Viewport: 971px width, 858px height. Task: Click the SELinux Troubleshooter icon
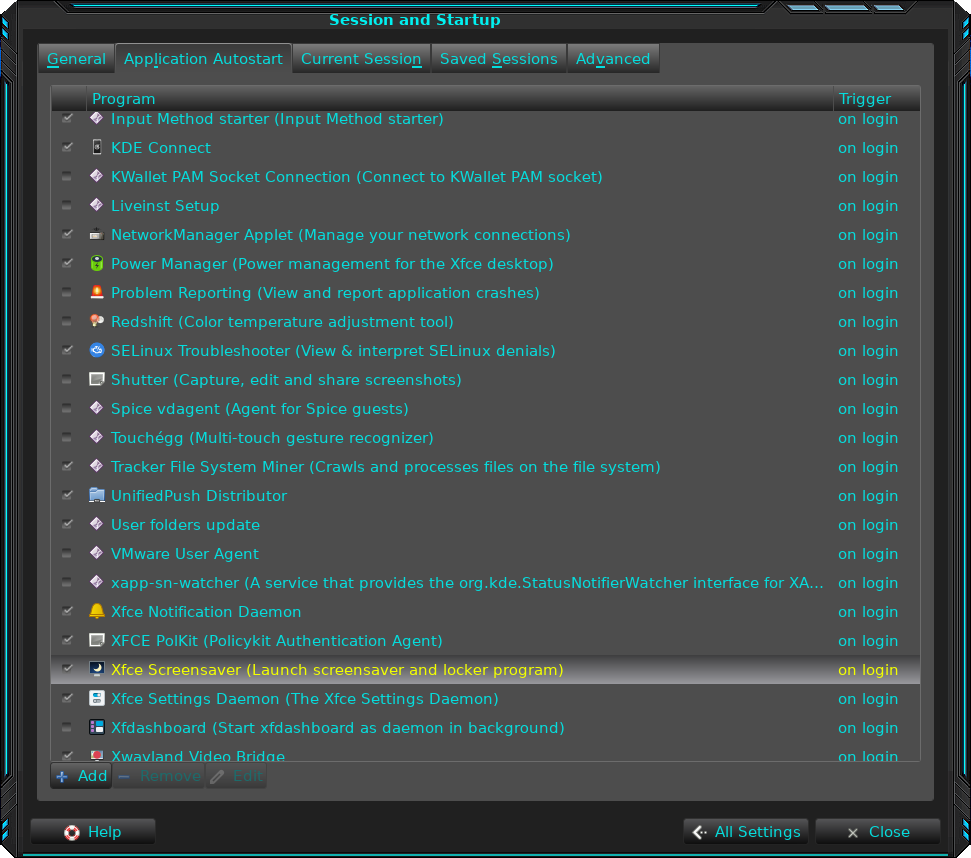point(97,350)
